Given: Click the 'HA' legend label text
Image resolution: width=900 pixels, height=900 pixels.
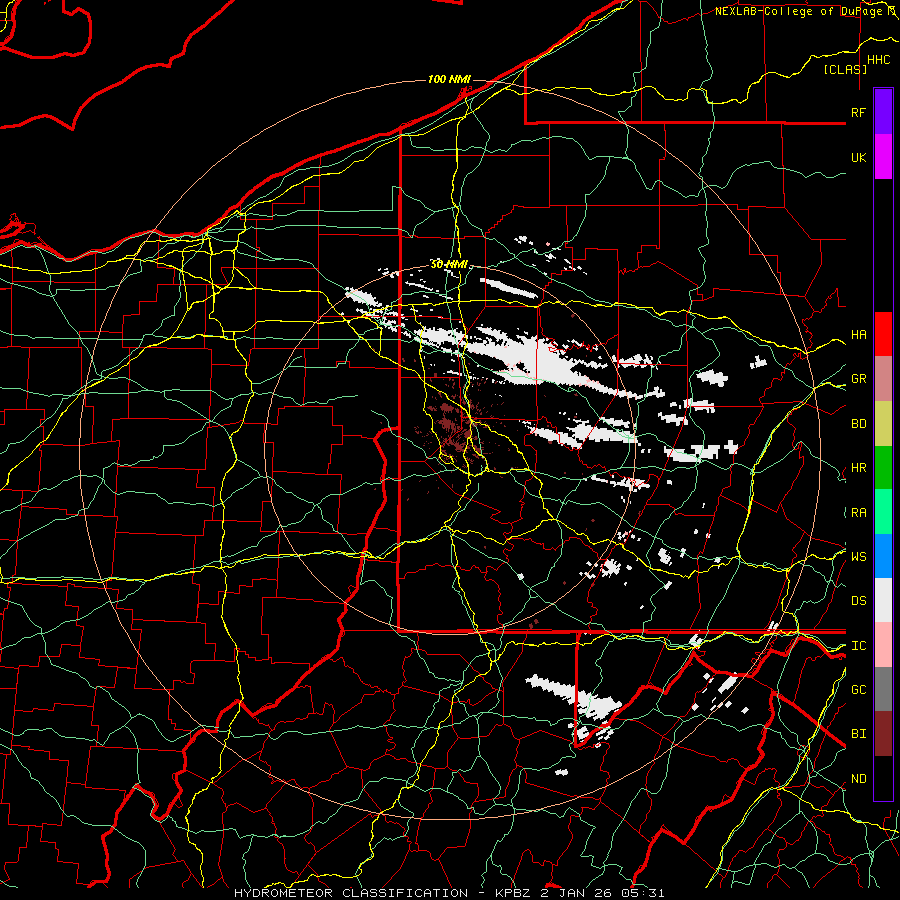Looking at the screenshot, I should (858, 334).
